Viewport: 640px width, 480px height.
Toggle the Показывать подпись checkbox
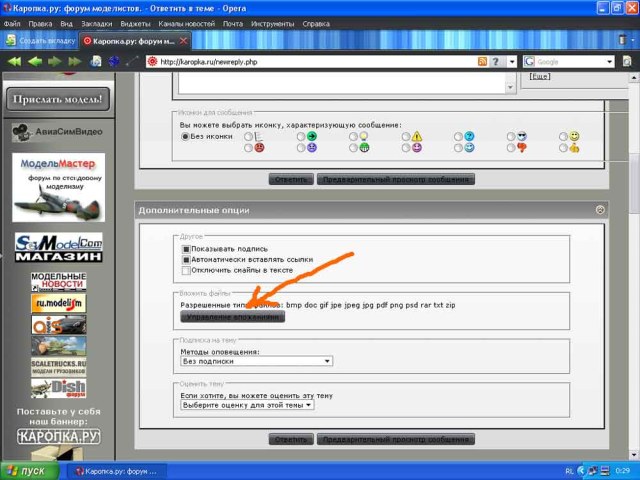[185, 248]
